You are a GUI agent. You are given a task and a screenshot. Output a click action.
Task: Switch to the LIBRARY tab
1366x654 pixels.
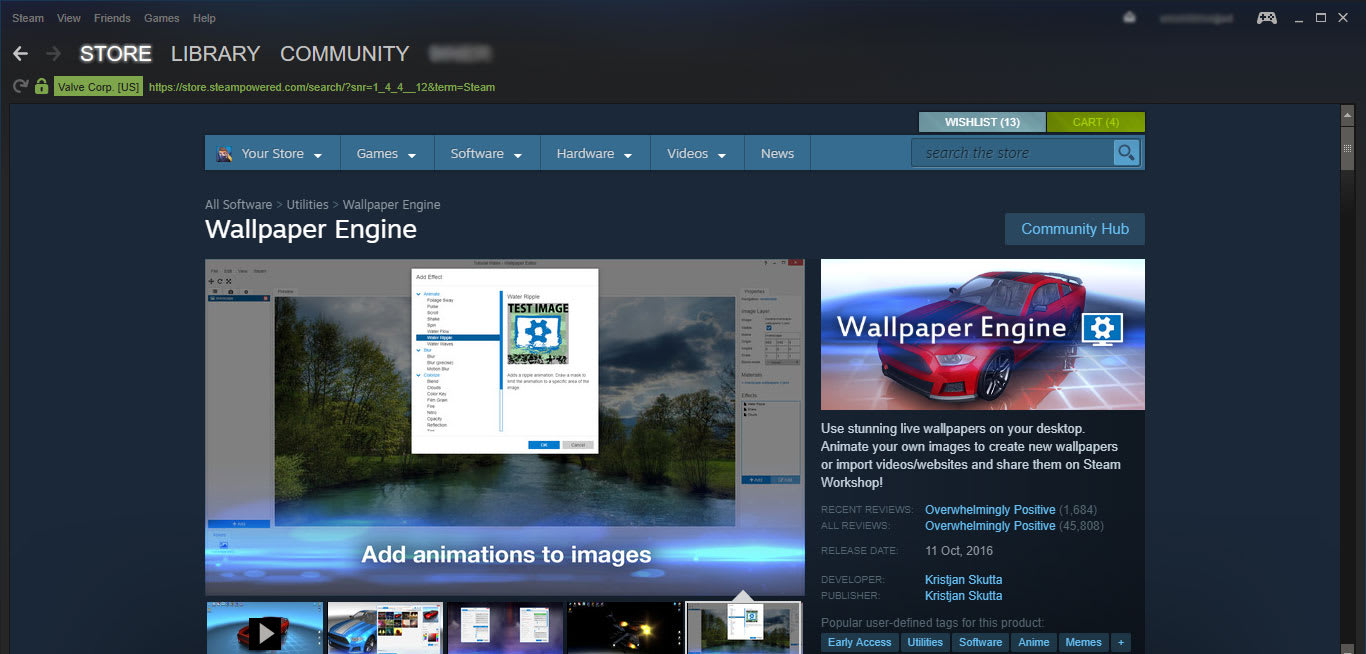214,53
